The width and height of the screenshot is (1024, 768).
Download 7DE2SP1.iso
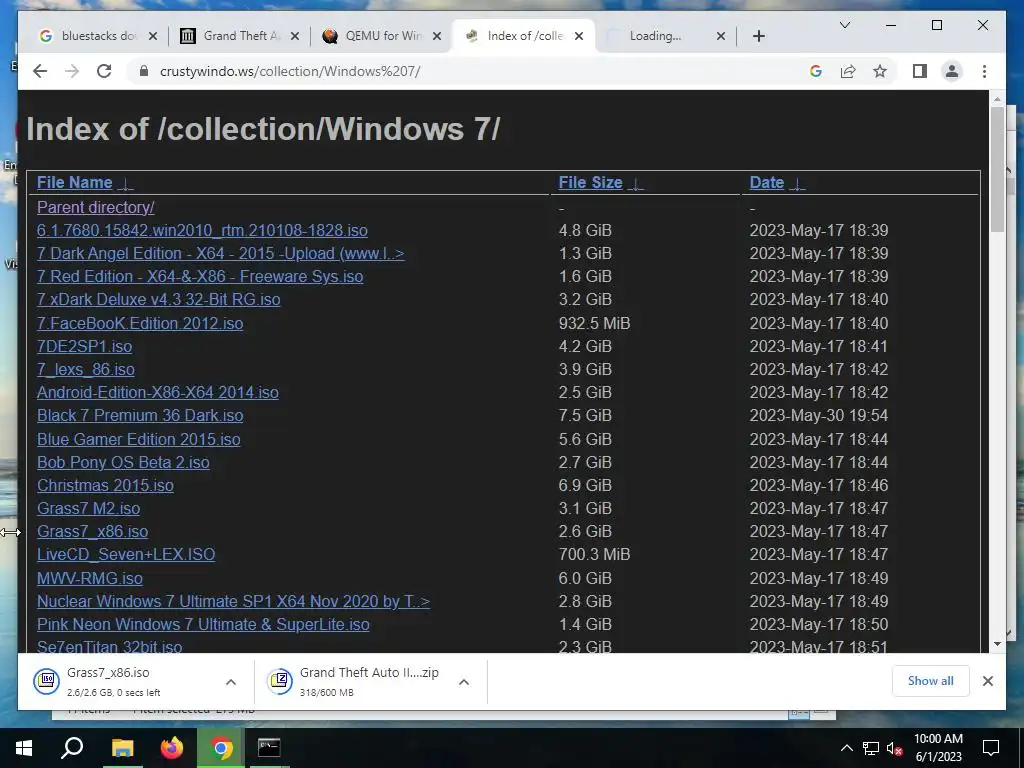point(84,346)
